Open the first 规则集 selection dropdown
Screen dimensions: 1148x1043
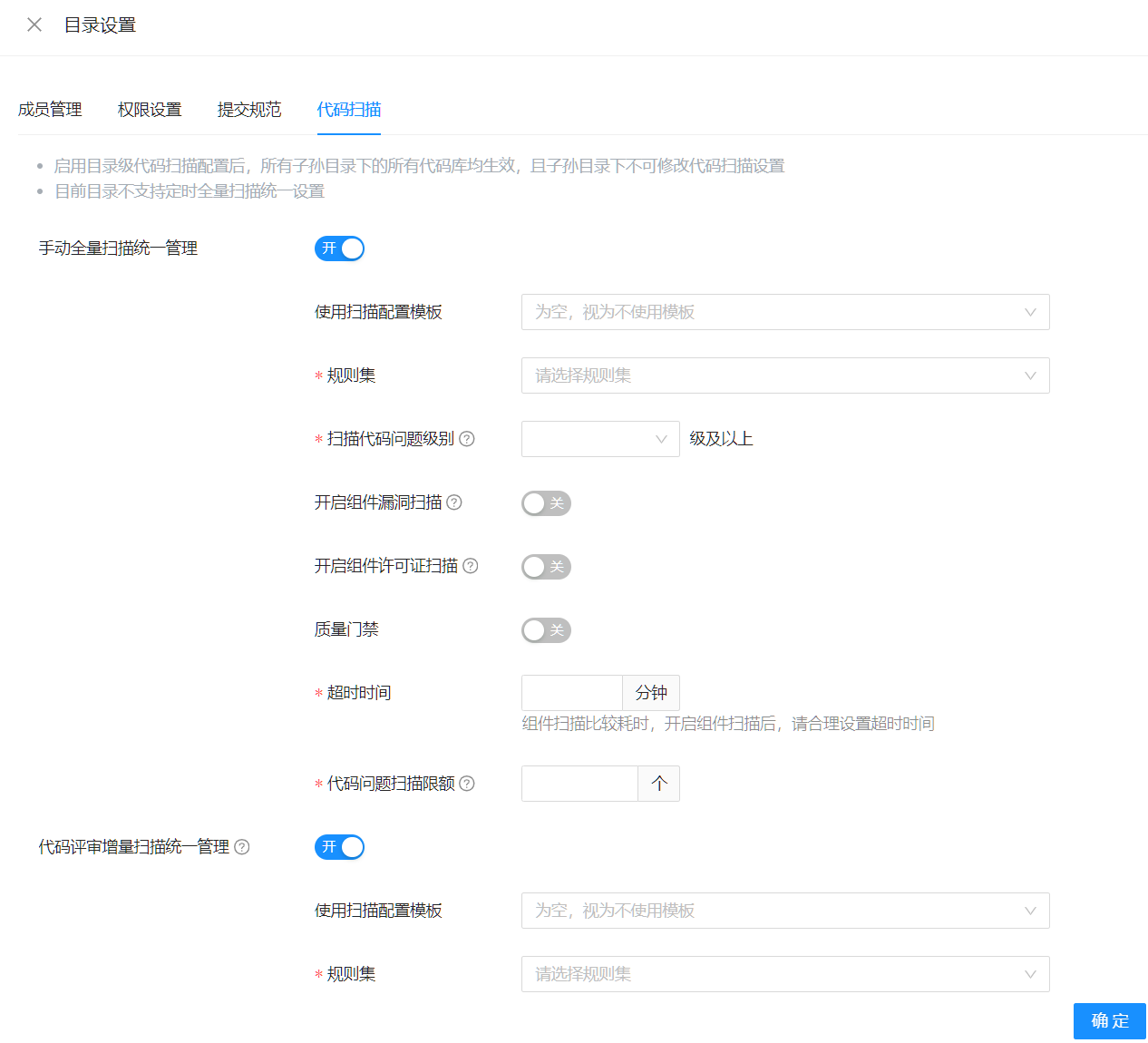coord(784,375)
